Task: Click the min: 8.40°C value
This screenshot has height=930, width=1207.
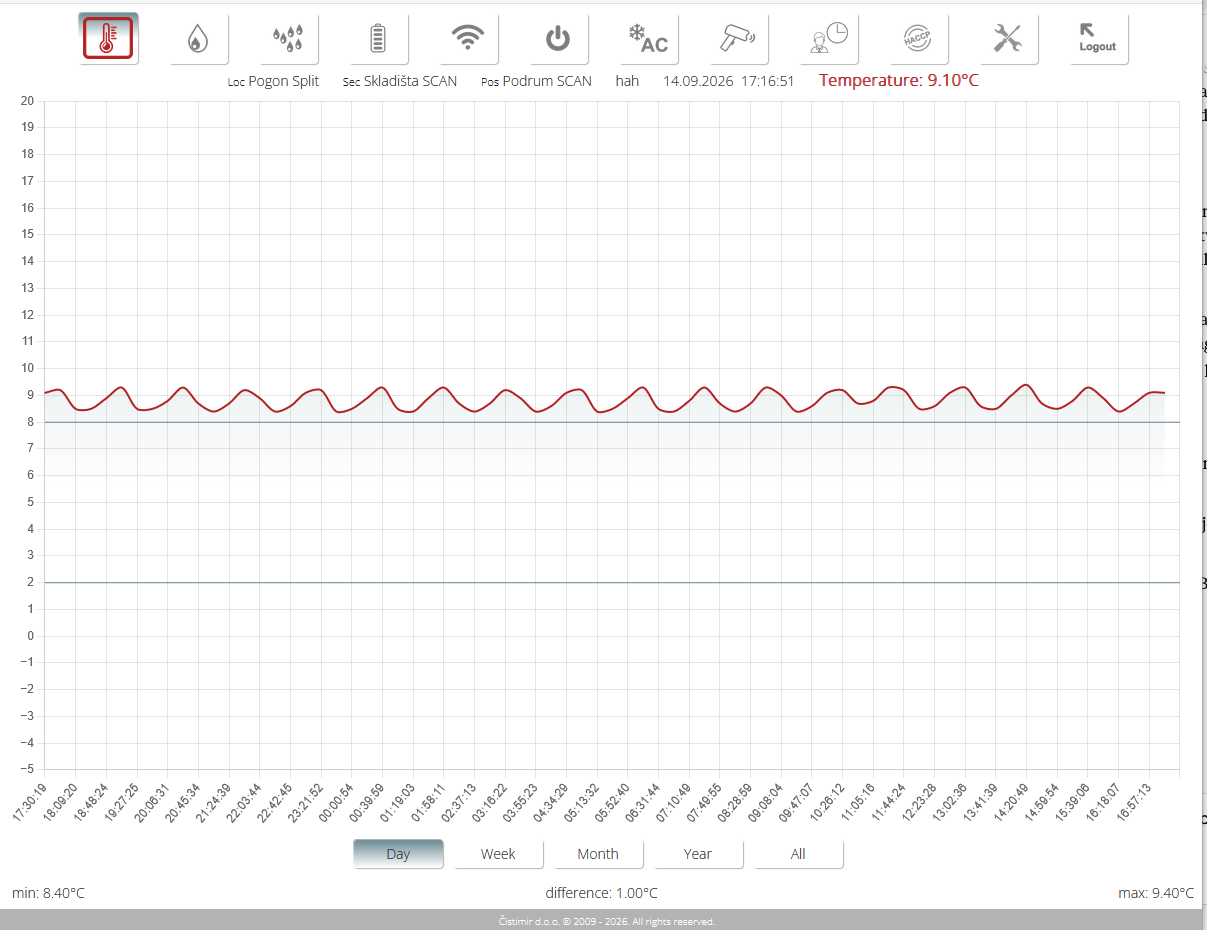Action: tap(48, 893)
